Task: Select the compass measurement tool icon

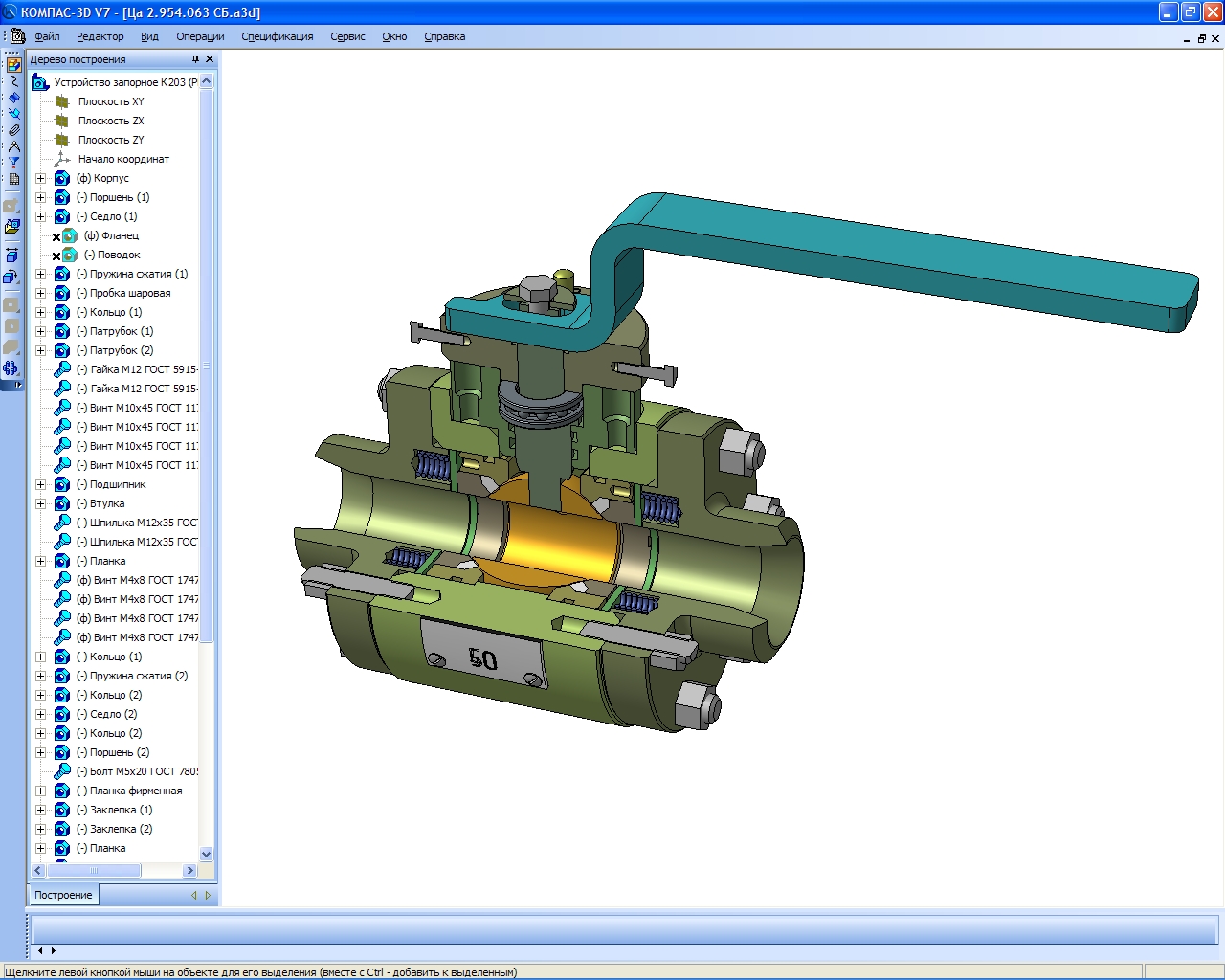Action: pyautogui.click(x=13, y=146)
